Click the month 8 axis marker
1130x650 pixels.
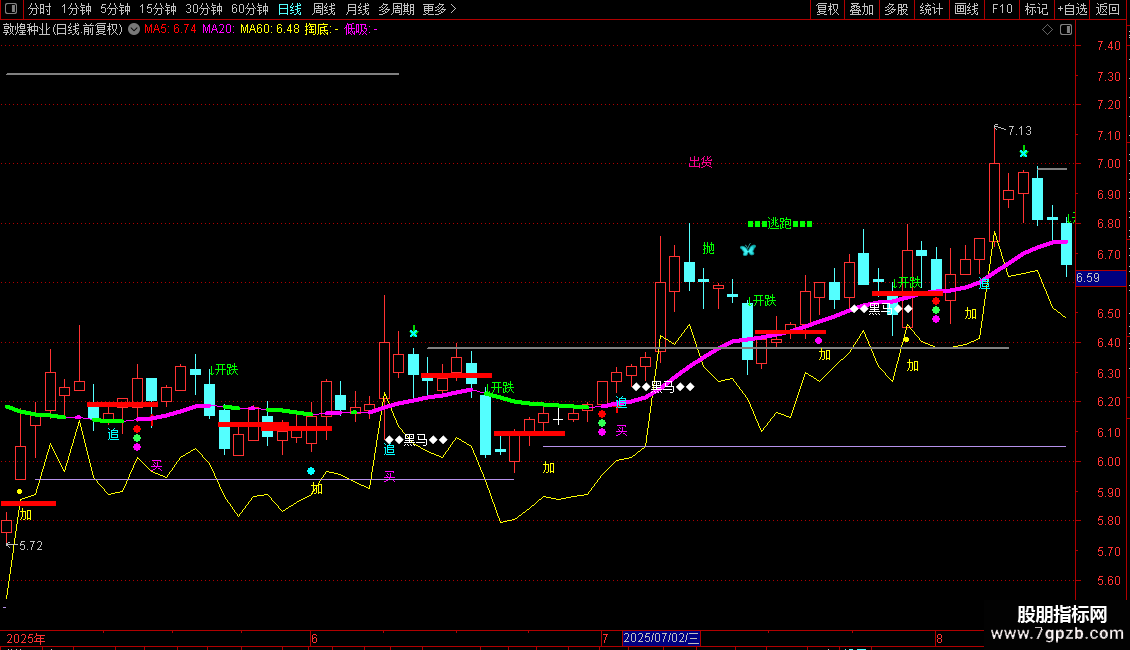coord(939,638)
